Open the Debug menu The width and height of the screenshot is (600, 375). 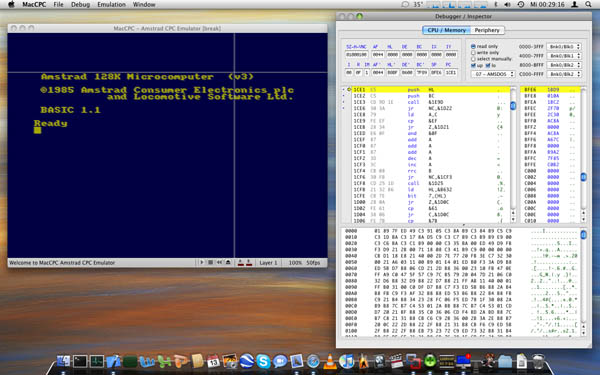(x=80, y=5)
